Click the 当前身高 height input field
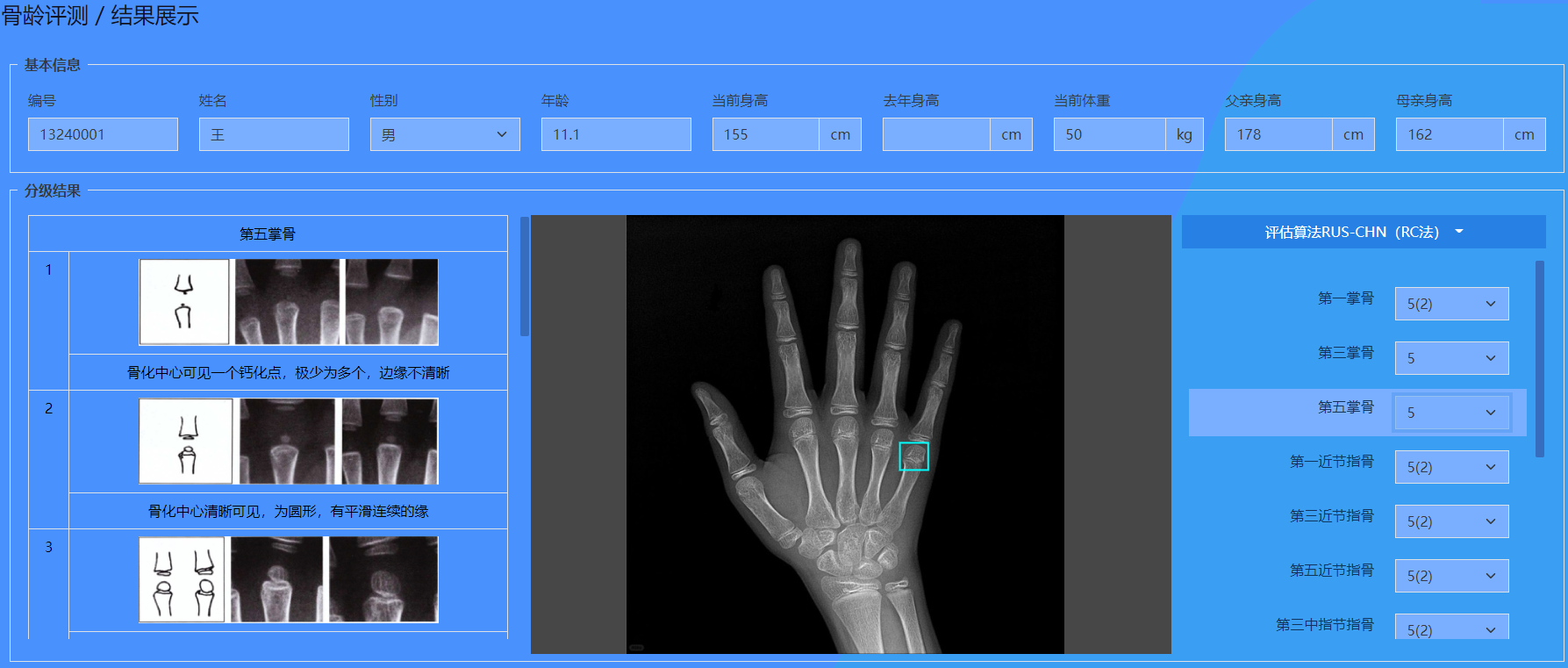This screenshot has width=1568, height=668. [765, 134]
